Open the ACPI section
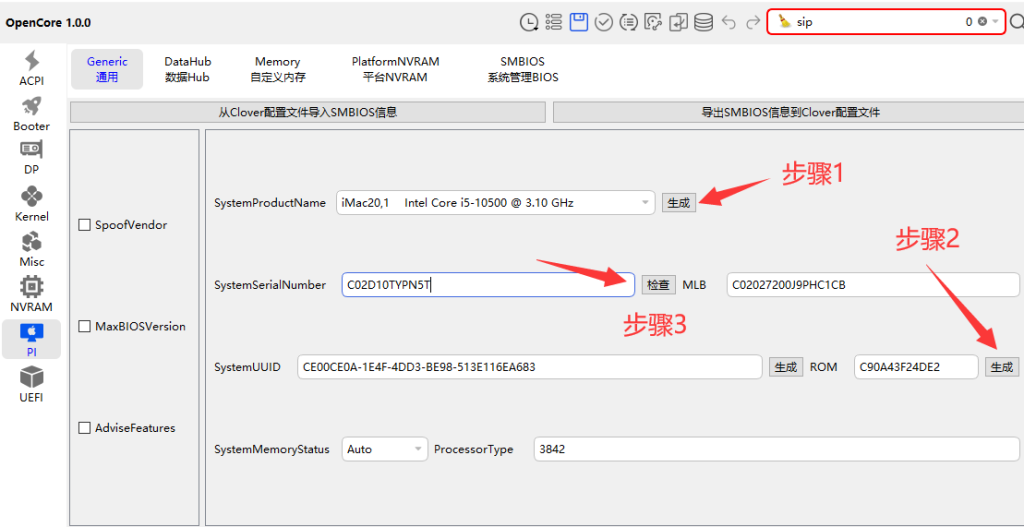 (x=31, y=69)
